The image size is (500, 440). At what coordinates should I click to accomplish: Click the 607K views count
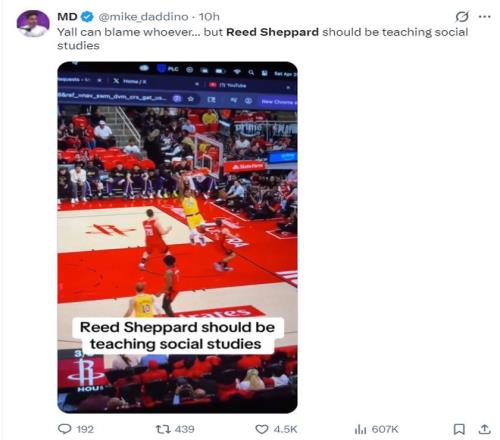(385, 429)
